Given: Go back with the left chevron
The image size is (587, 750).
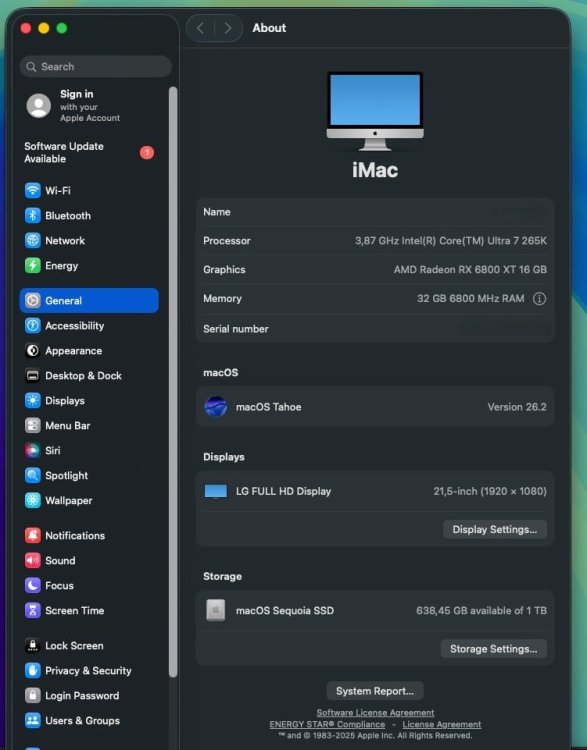Looking at the screenshot, I should [x=200, y=28].
